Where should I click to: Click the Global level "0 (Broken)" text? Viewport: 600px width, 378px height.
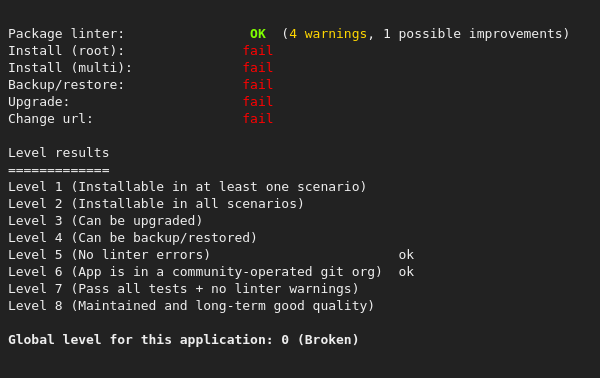[x=320, y=340]
